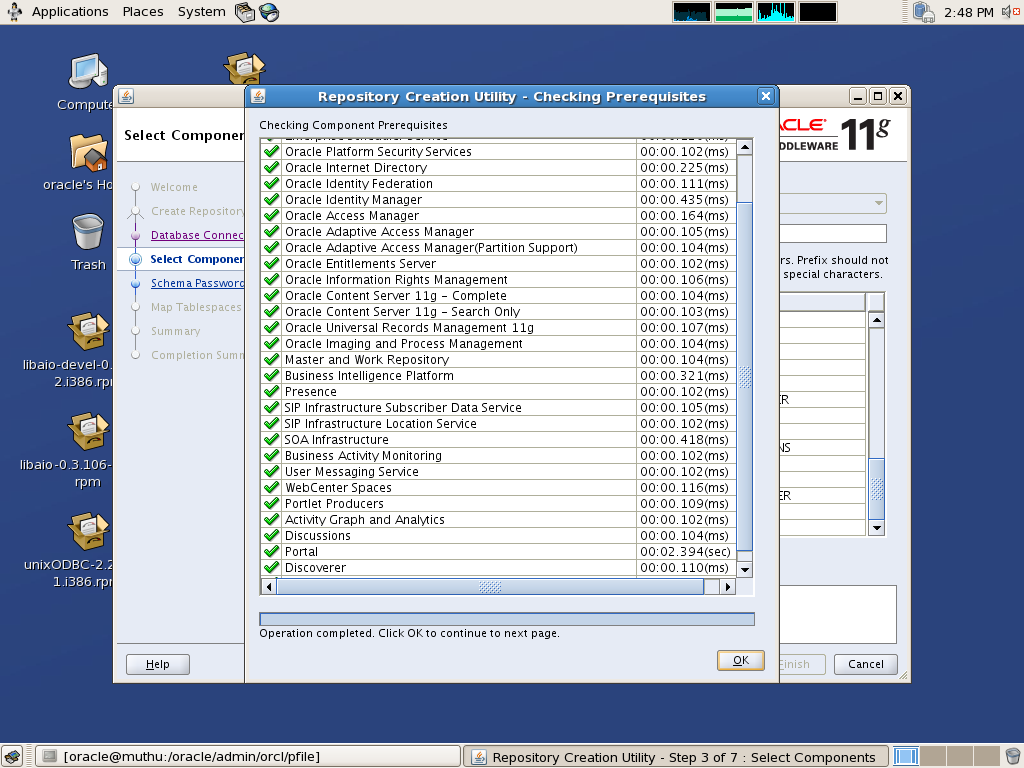Click the Java icon in prerequisites dialog title
Screen dimensions: 1024x768
(258, 97)
